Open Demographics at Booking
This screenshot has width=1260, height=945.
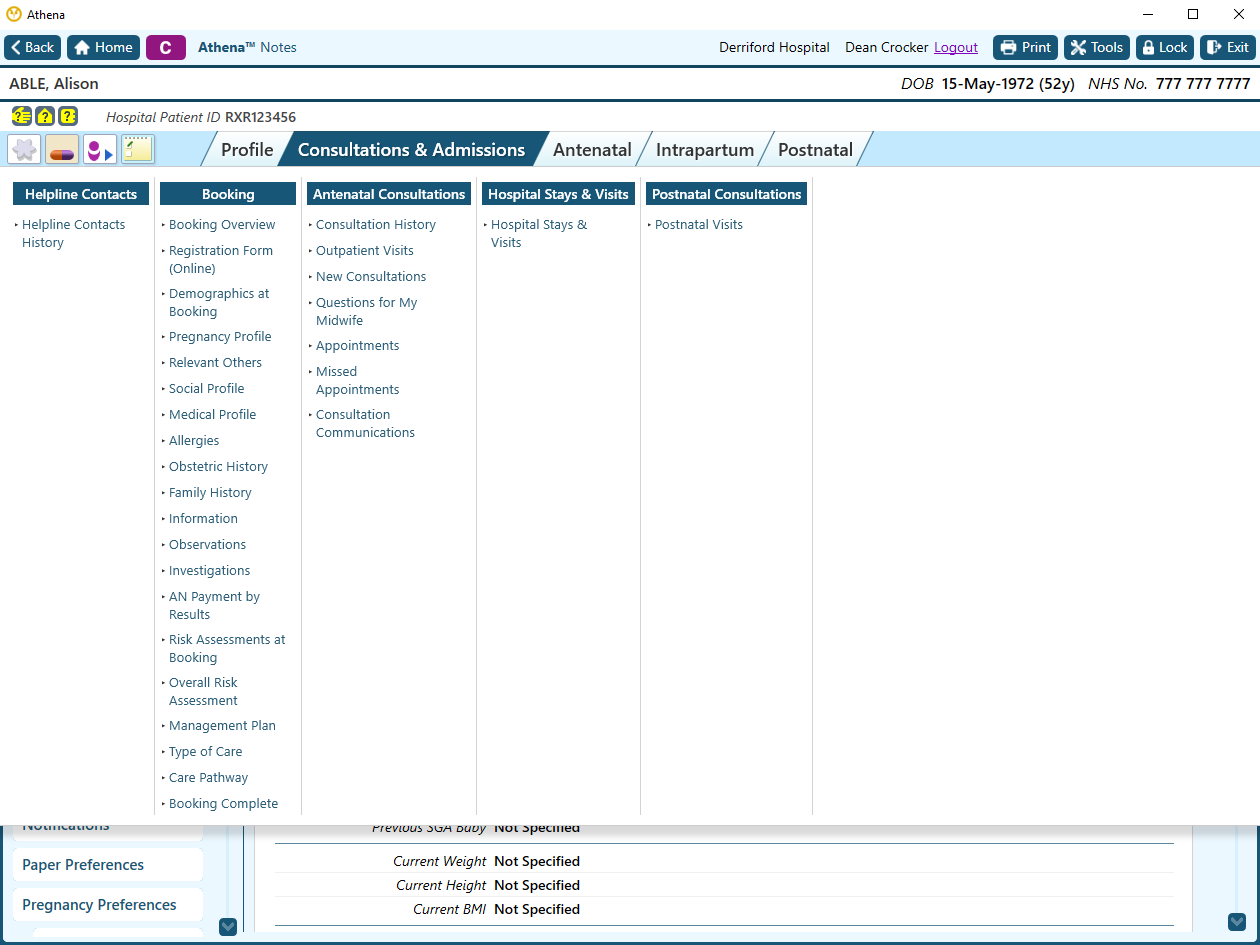point(218,303)
